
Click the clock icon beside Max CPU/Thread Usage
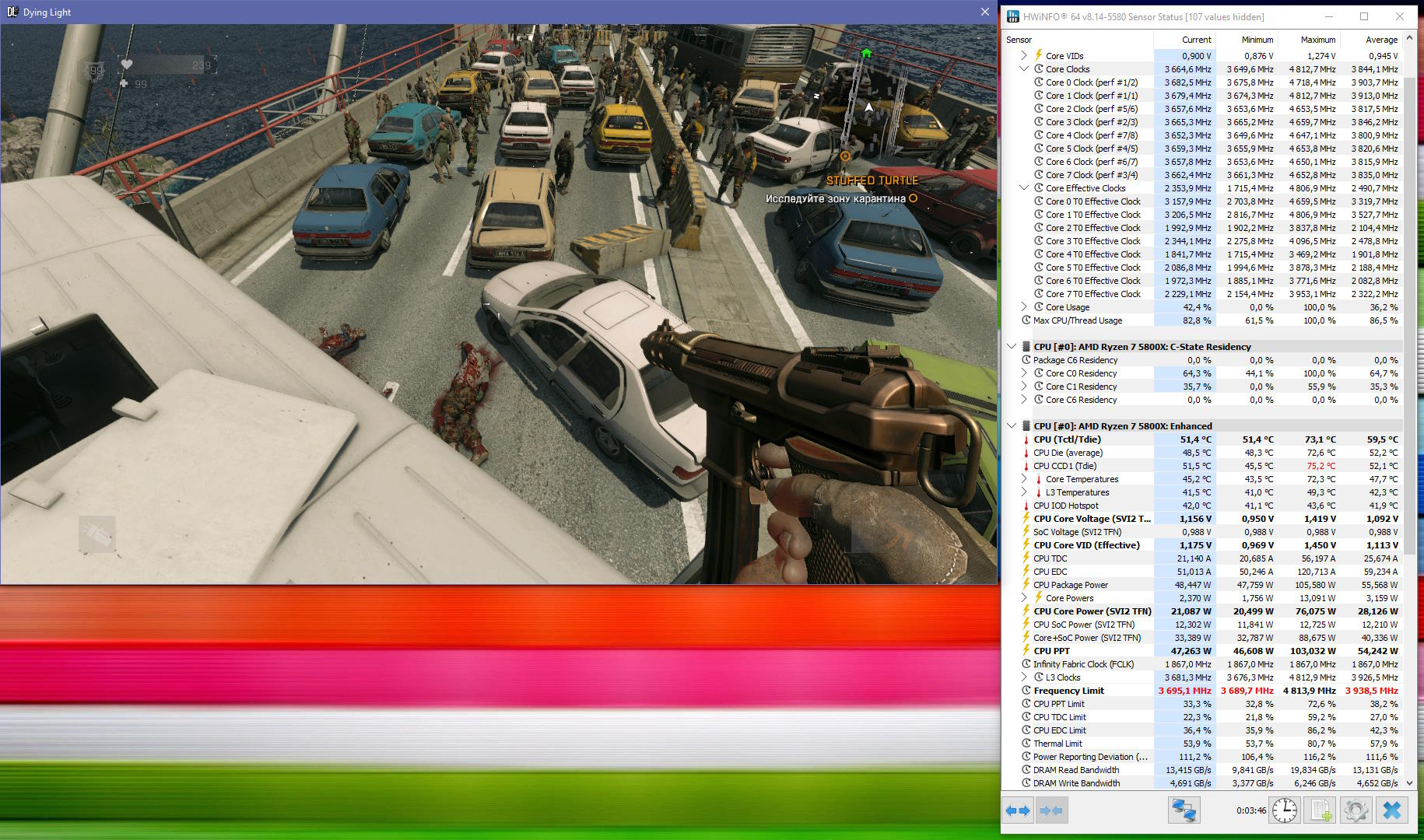pos(1026,320)
